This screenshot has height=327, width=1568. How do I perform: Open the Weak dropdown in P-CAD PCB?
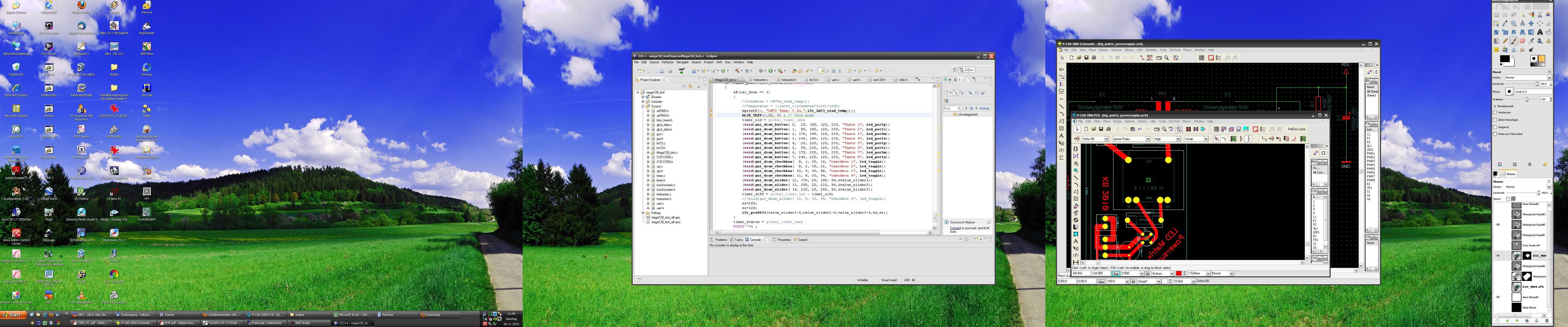pos(1197,139)
